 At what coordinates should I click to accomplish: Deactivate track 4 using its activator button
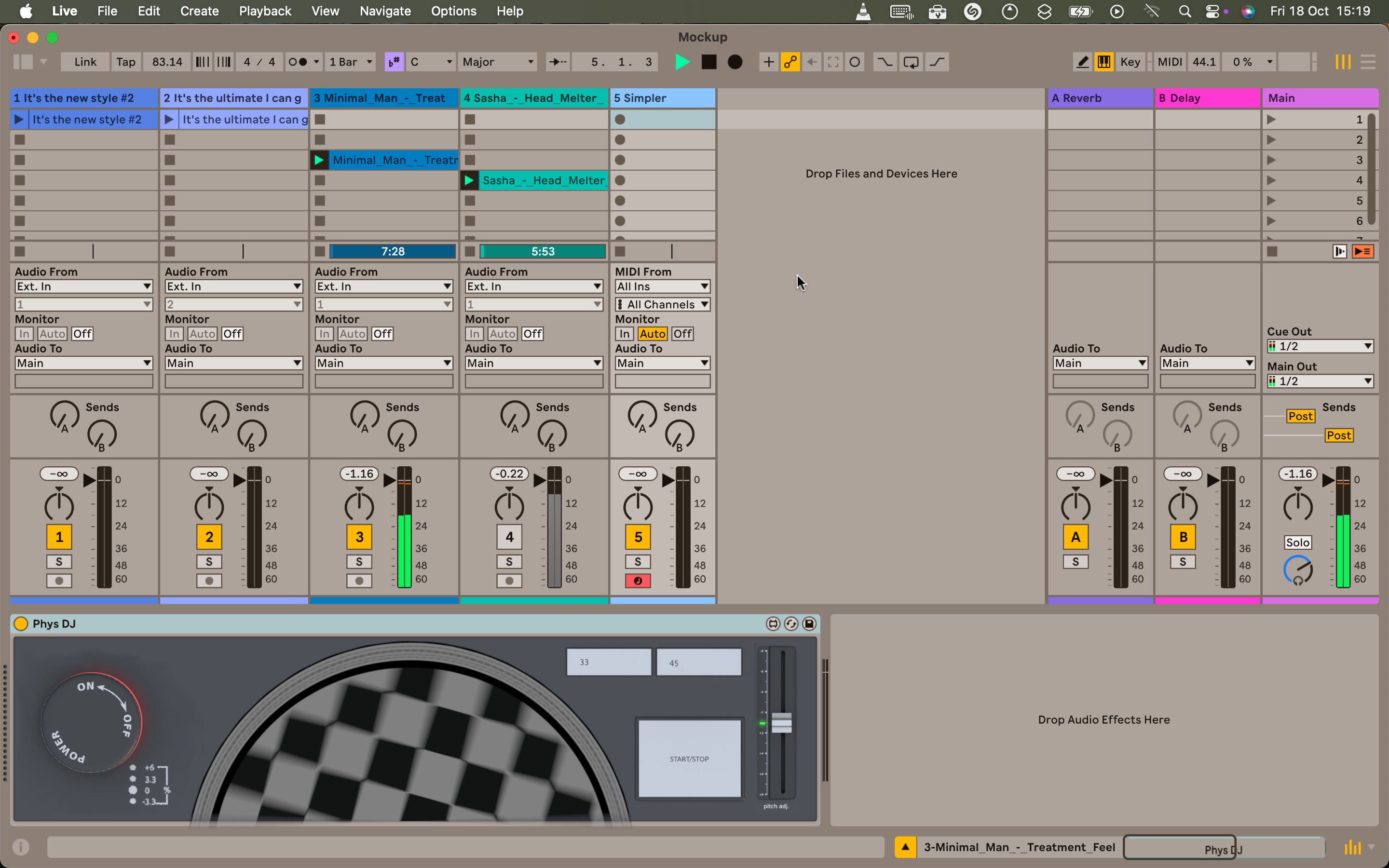pos(509,537)
